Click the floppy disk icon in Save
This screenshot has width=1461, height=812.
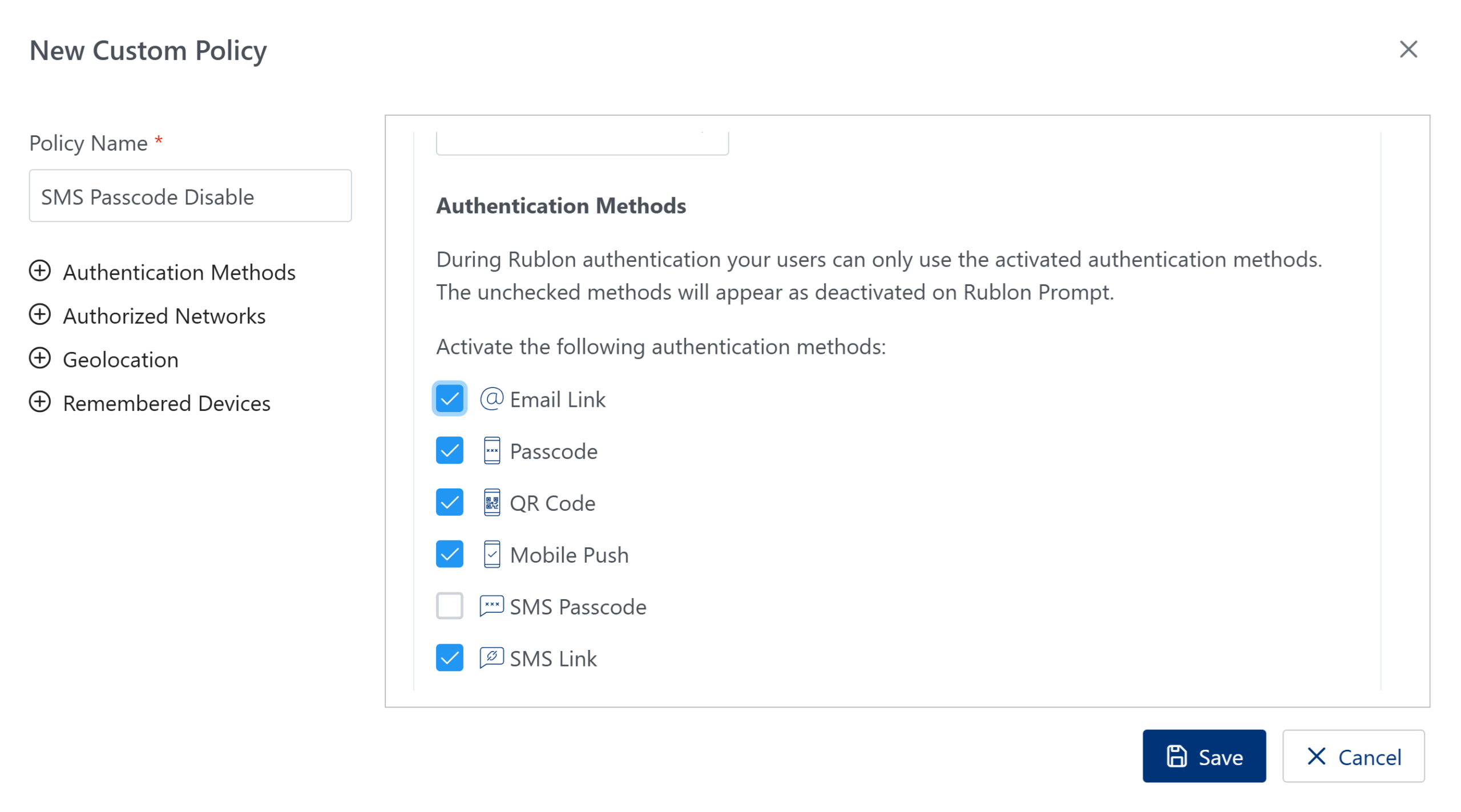(x=1176, y=757)
